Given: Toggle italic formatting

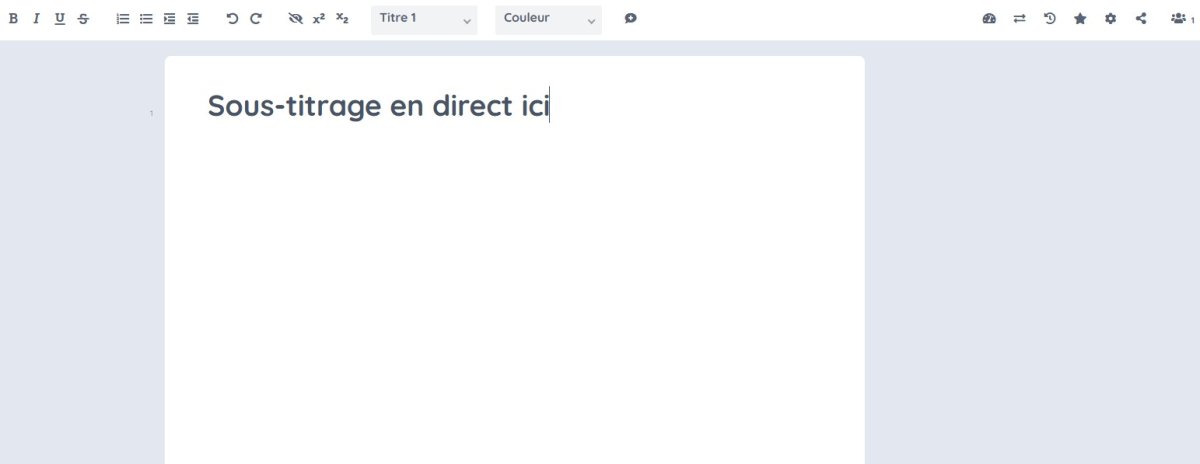Looking at the screenshot, I should coord(36,19).
